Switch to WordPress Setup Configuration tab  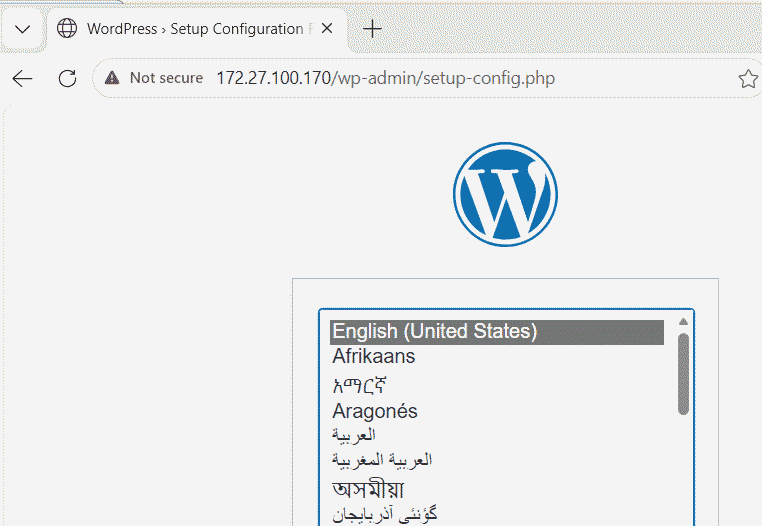[197, 29]
